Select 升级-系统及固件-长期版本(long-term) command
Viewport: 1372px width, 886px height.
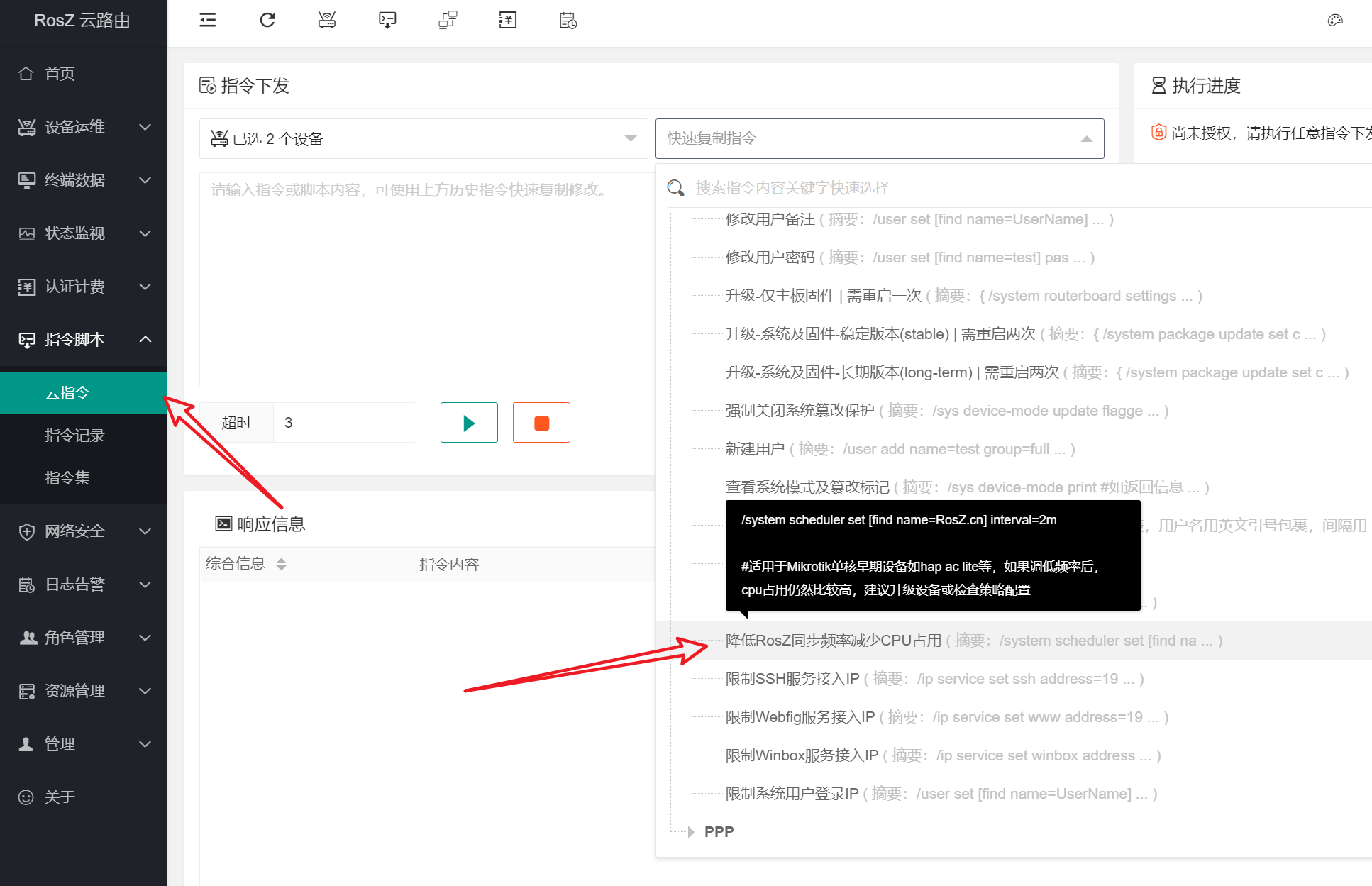[1037, 372]
